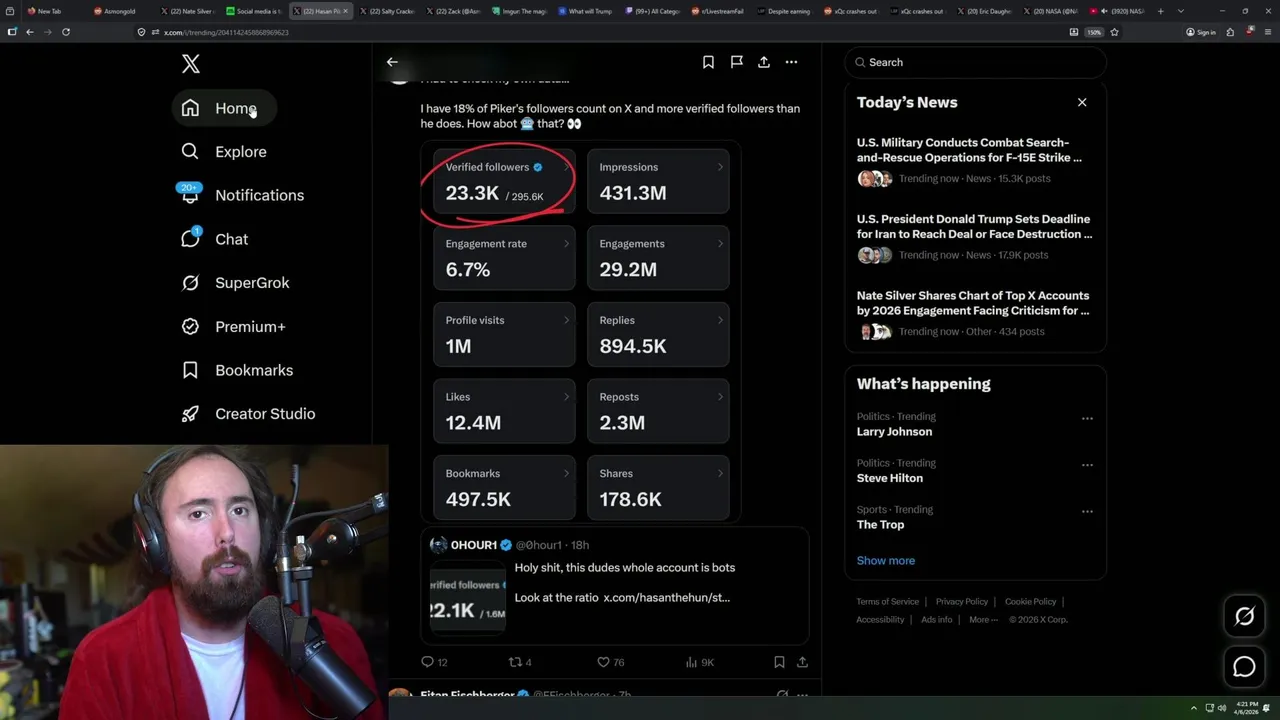Image resolution: width=1280 pixels, height=720 pixels.
Task: Open Cookie Policy footer link
Action: point(1030,601)
